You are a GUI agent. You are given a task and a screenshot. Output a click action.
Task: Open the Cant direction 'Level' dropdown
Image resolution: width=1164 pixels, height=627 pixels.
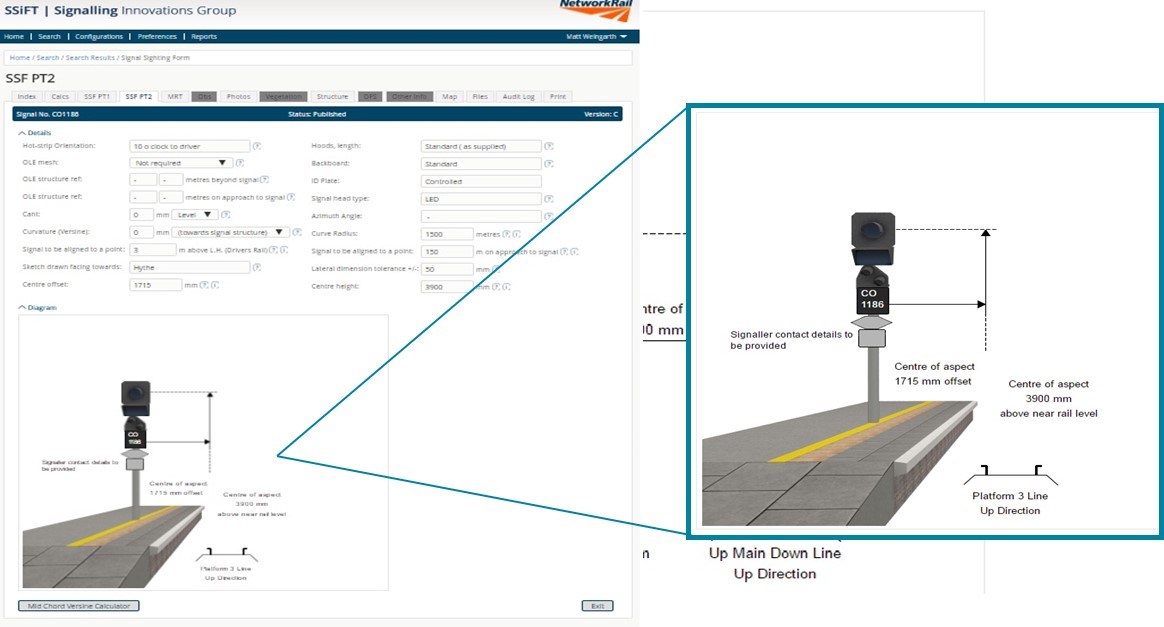coord(194,214)
